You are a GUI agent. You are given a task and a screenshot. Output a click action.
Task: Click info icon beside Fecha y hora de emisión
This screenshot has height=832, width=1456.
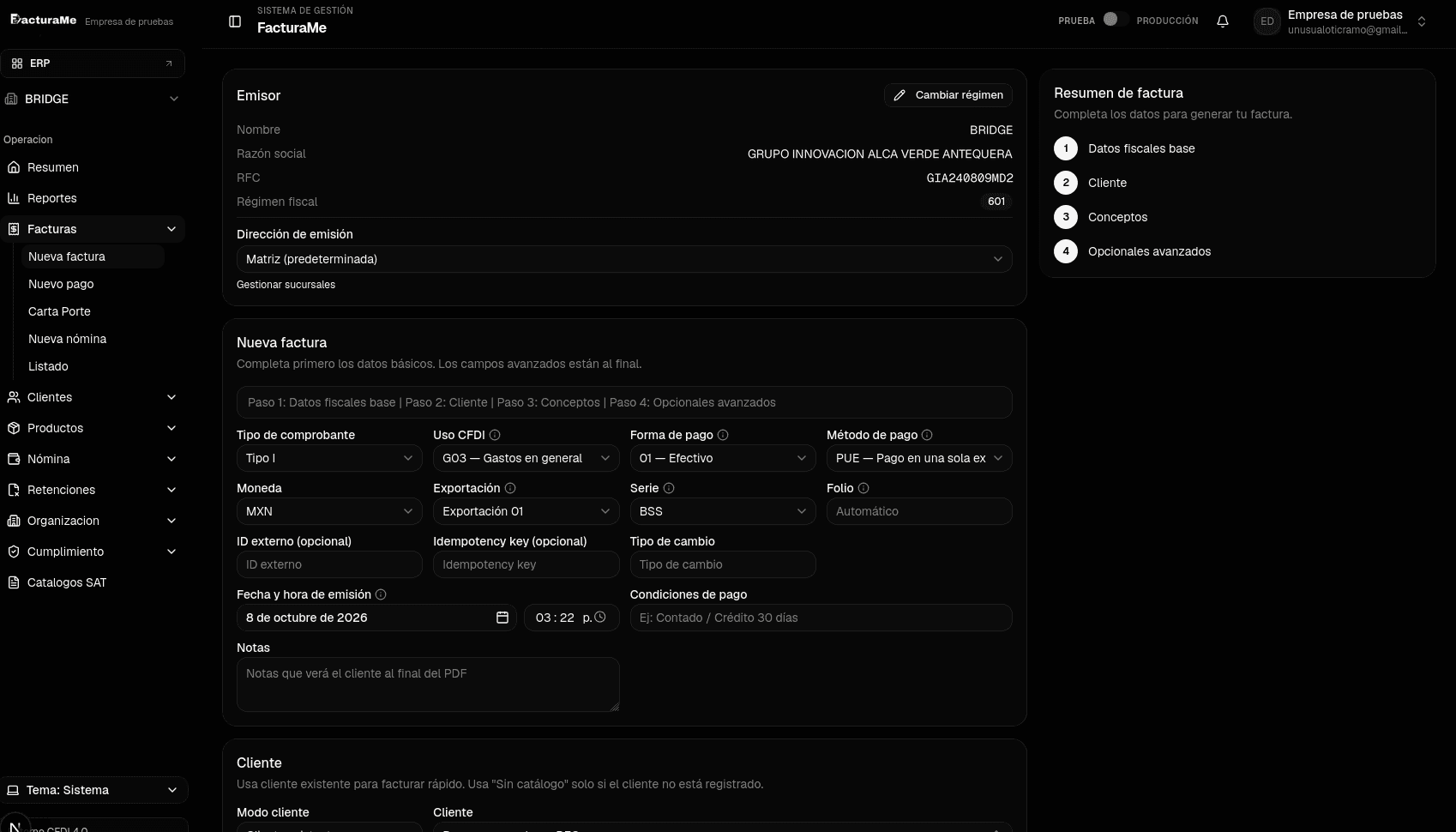click(x=381, y=594)
